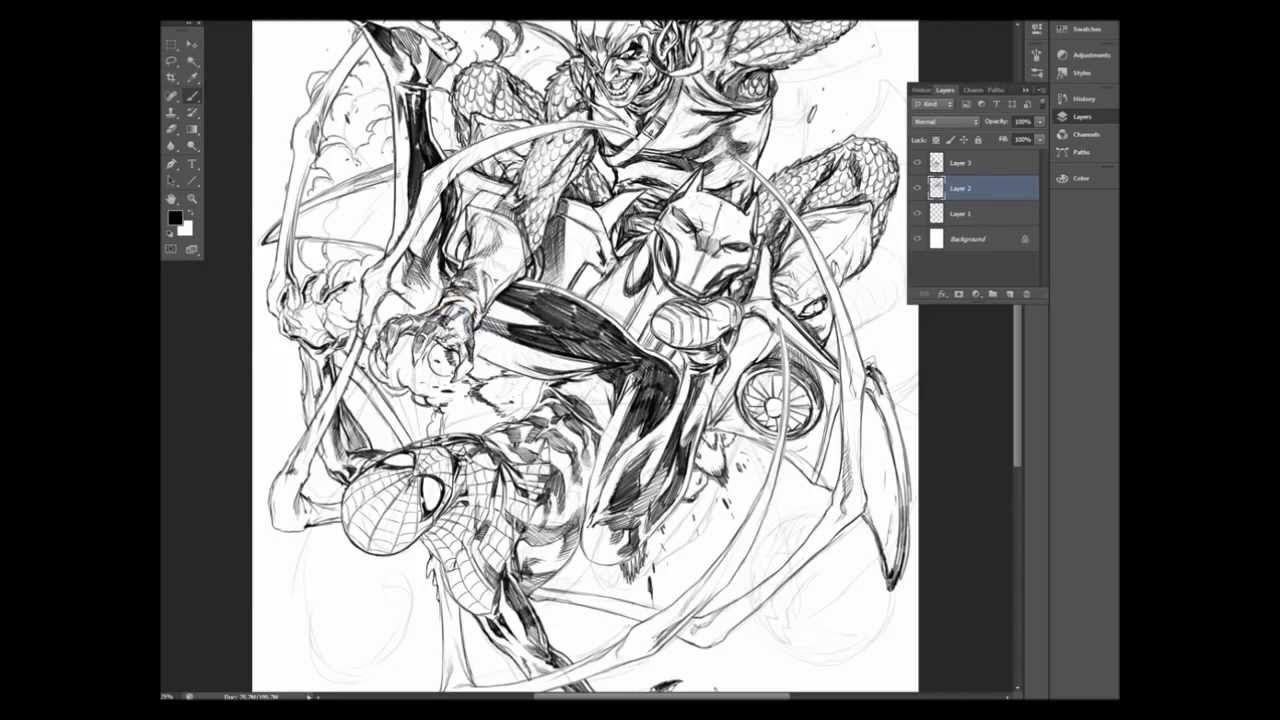1280x720 pixels.
Task: Select the Lasso tool
Action: pyautogui.click(x=171, y=61)
